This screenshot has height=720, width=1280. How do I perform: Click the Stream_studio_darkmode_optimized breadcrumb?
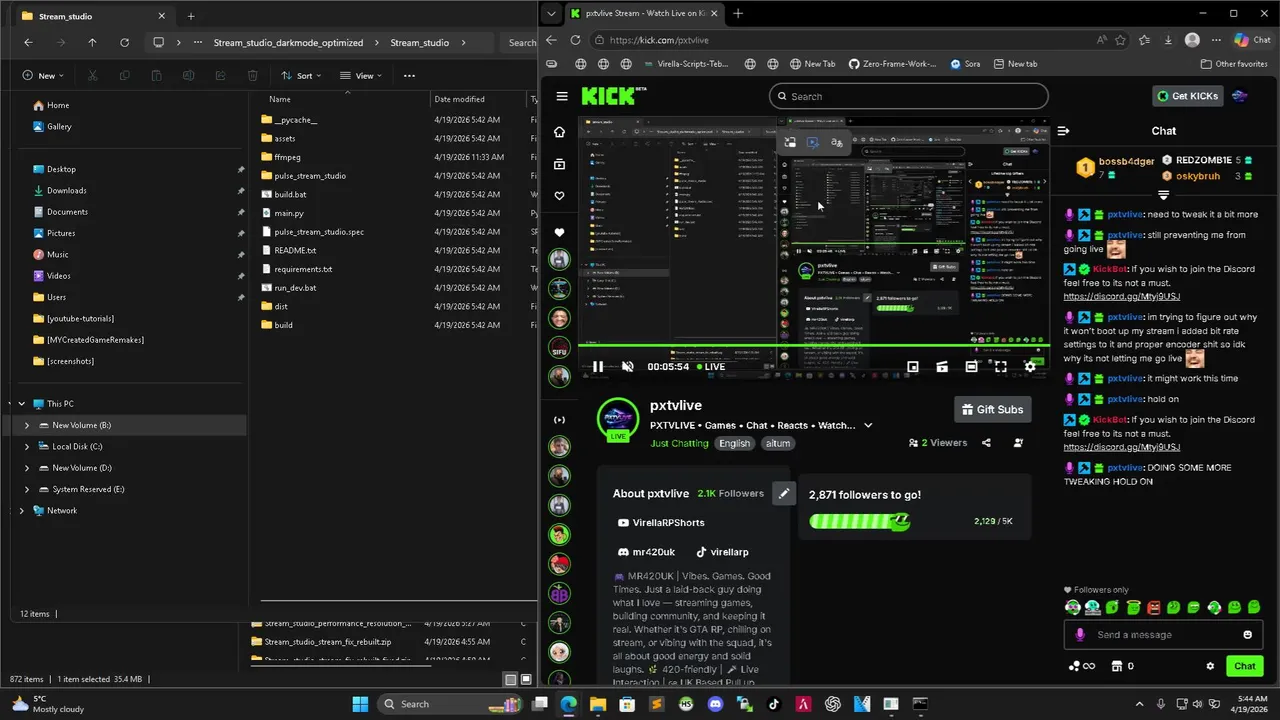pyautogui.click(x=287, y=43)
